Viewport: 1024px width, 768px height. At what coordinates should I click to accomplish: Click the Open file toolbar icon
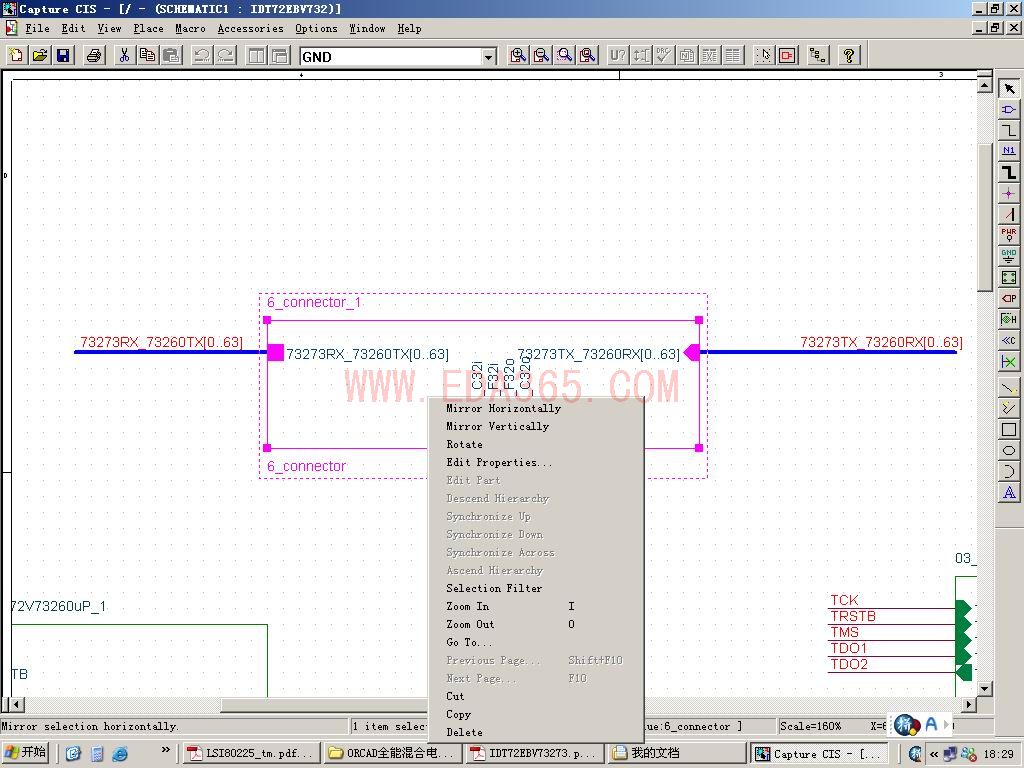tap(40, 56)
